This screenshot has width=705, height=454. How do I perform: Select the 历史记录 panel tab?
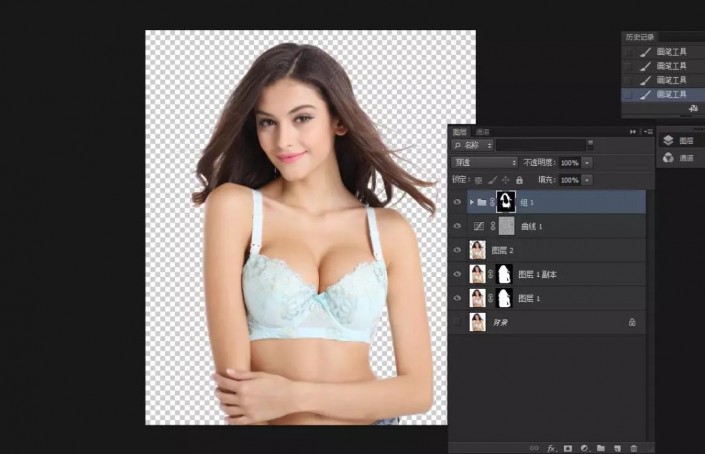coord(639,37)
